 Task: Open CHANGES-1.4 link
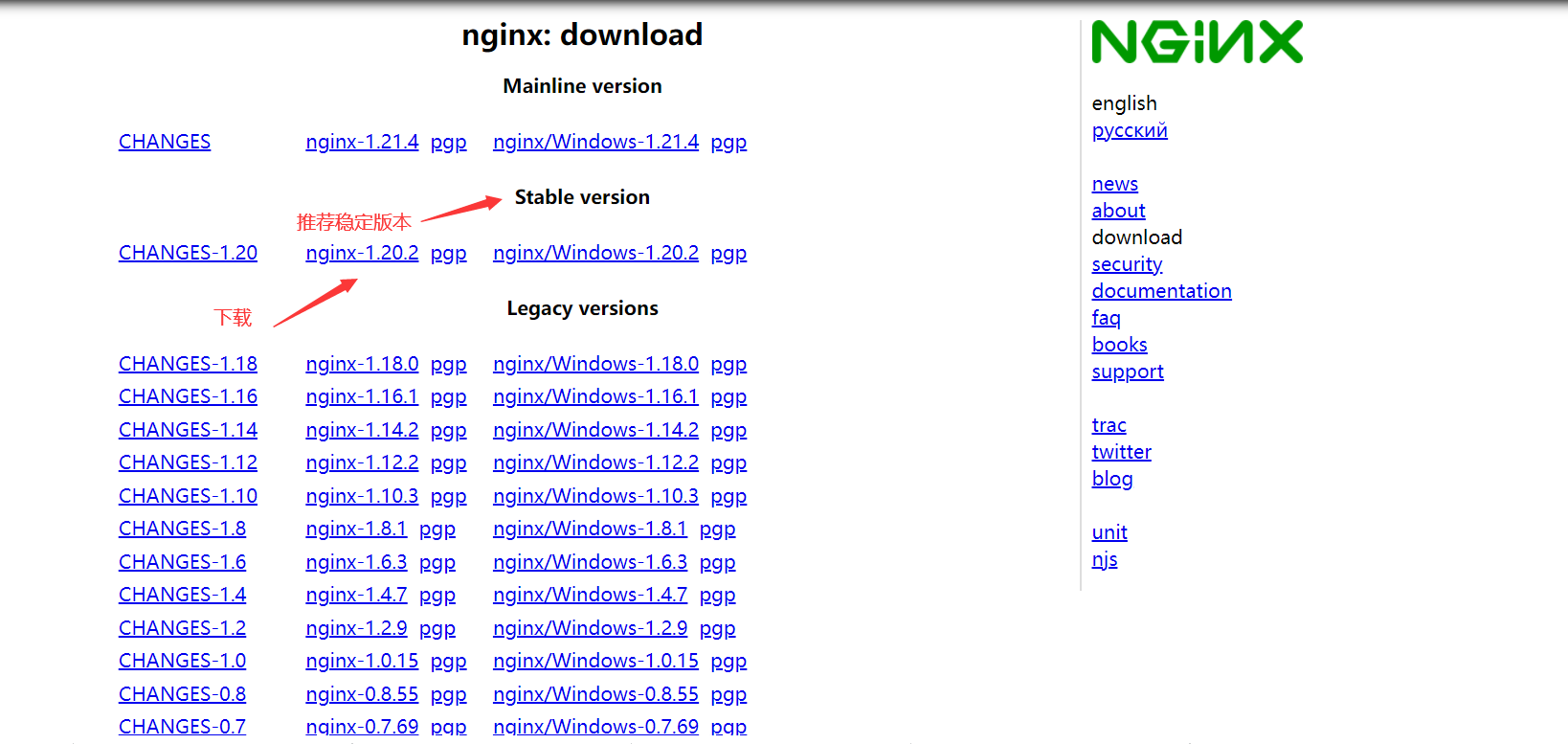coord(182,595)
